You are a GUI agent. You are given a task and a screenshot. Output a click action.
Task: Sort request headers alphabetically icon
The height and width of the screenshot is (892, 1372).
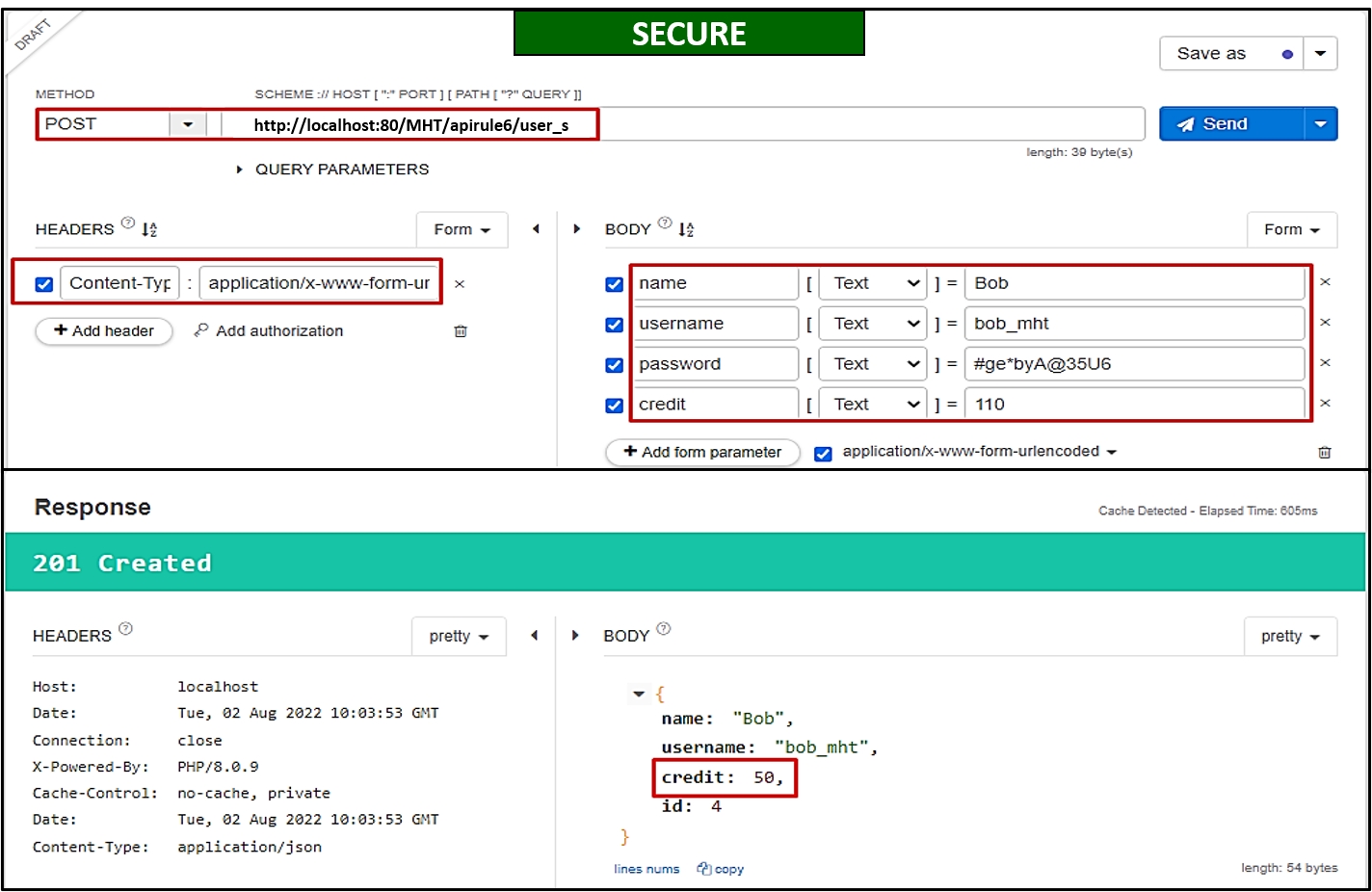pyautogui.click(x=149, y=229)
